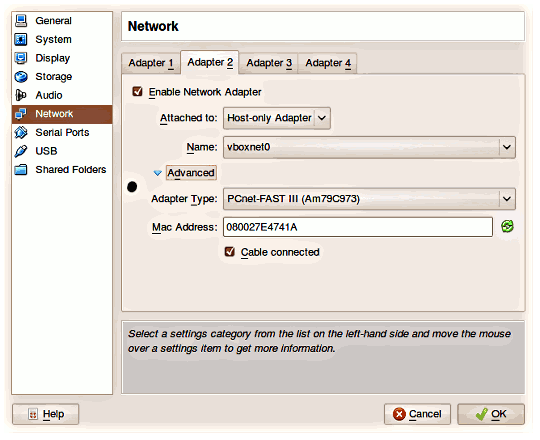540x440 pixels.
Task: Uncheck Enable Network Adapter
Action: pyautogui.click(x=137, y=92)
